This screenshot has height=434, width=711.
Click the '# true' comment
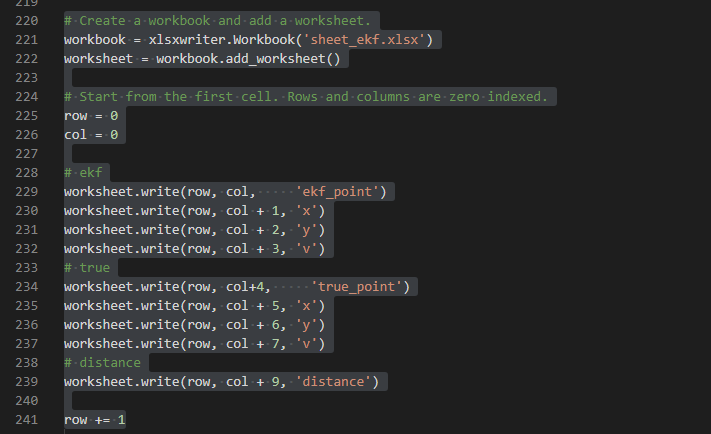click(87, 268)
